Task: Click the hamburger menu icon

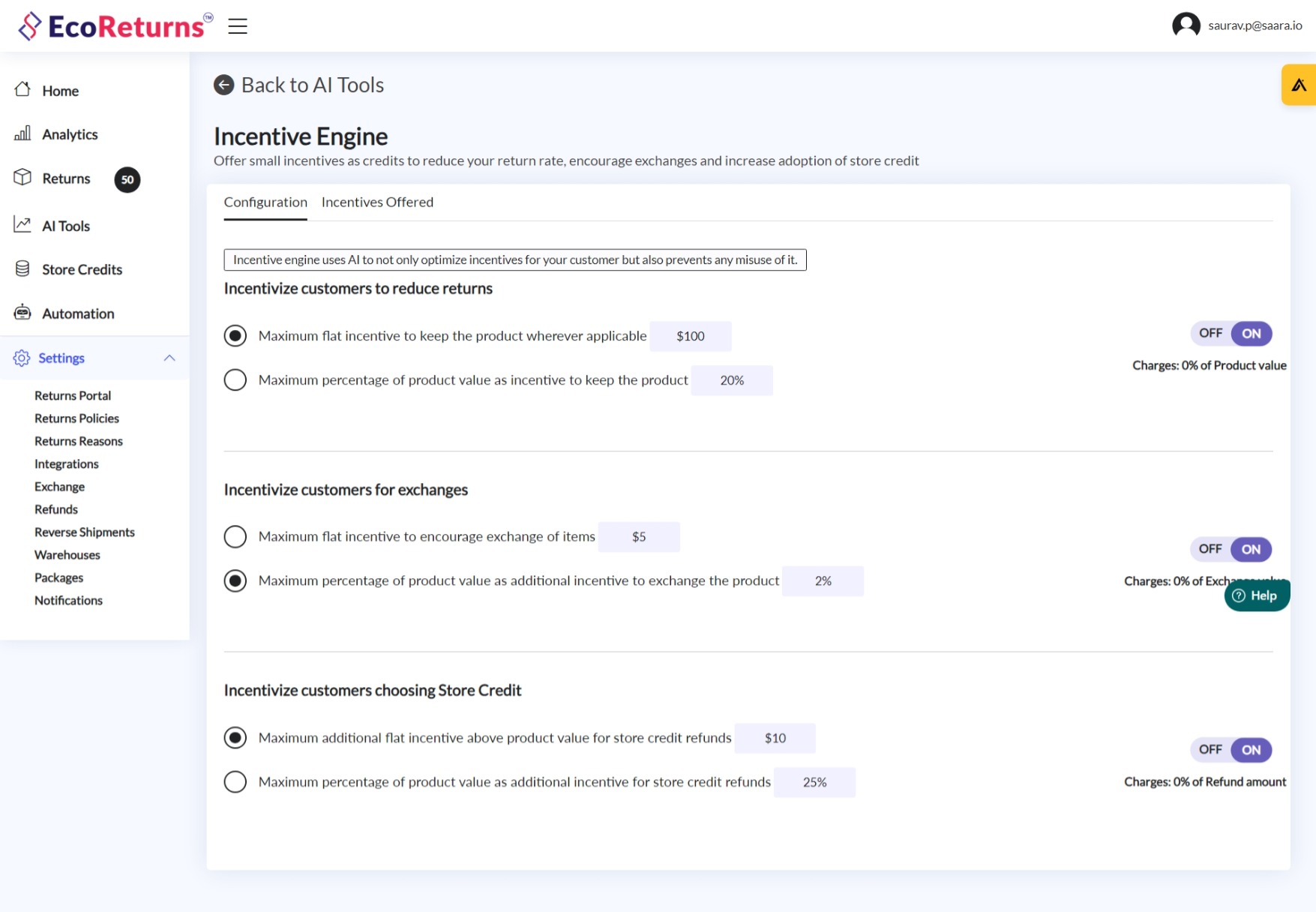Action: [x=238, y=26]
